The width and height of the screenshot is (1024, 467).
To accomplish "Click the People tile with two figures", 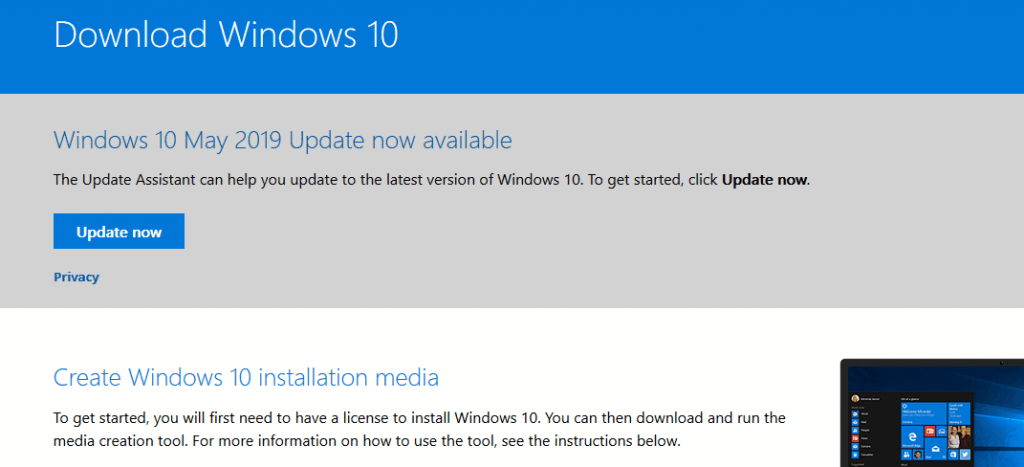I will tap(906, 455).
